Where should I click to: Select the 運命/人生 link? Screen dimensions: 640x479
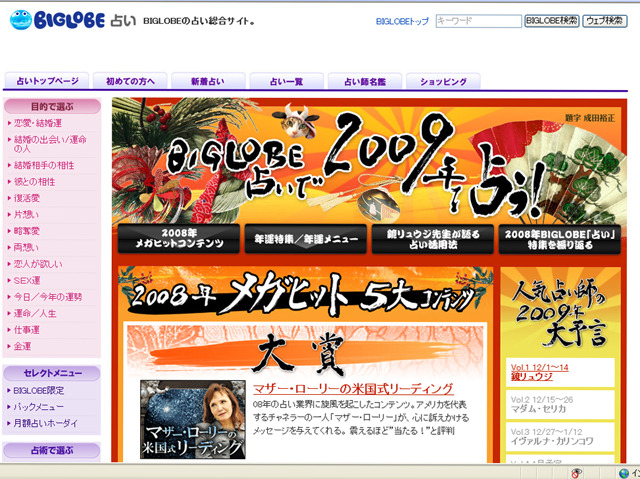coord(35,313)
